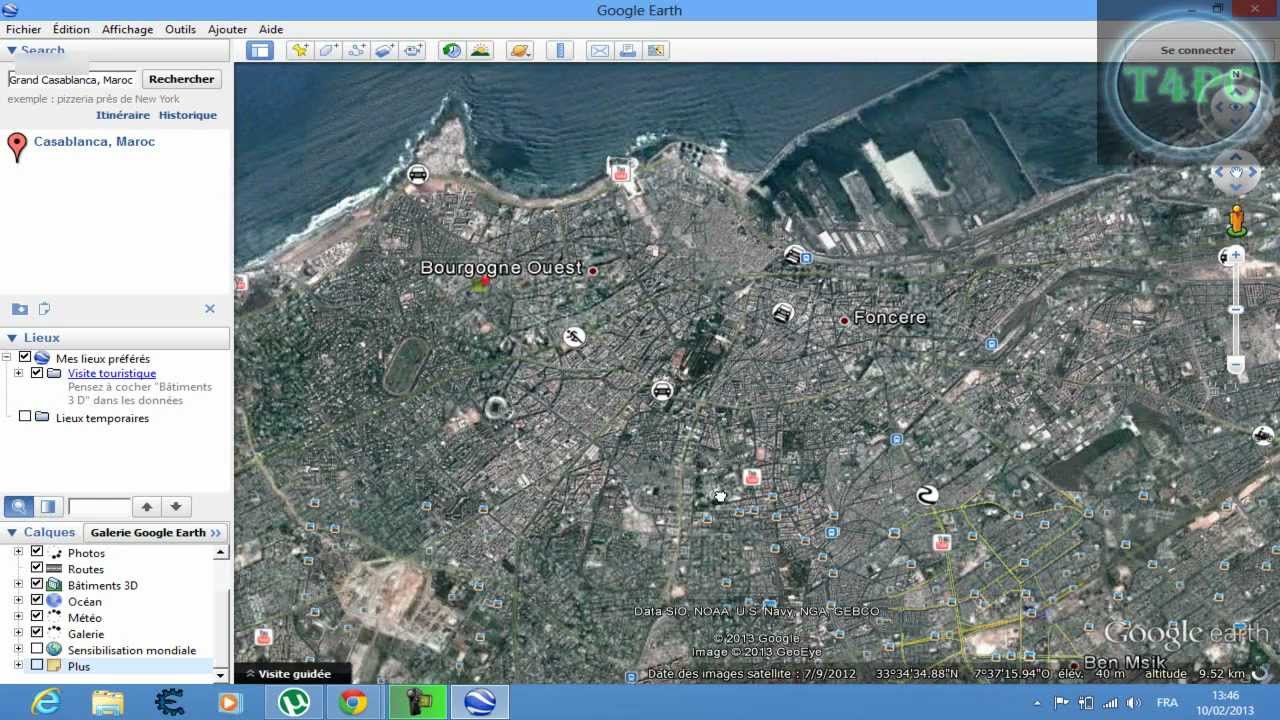Add a placemark with the pin icon
This screenshot has height=720, width=1280.
coord(299,50)
